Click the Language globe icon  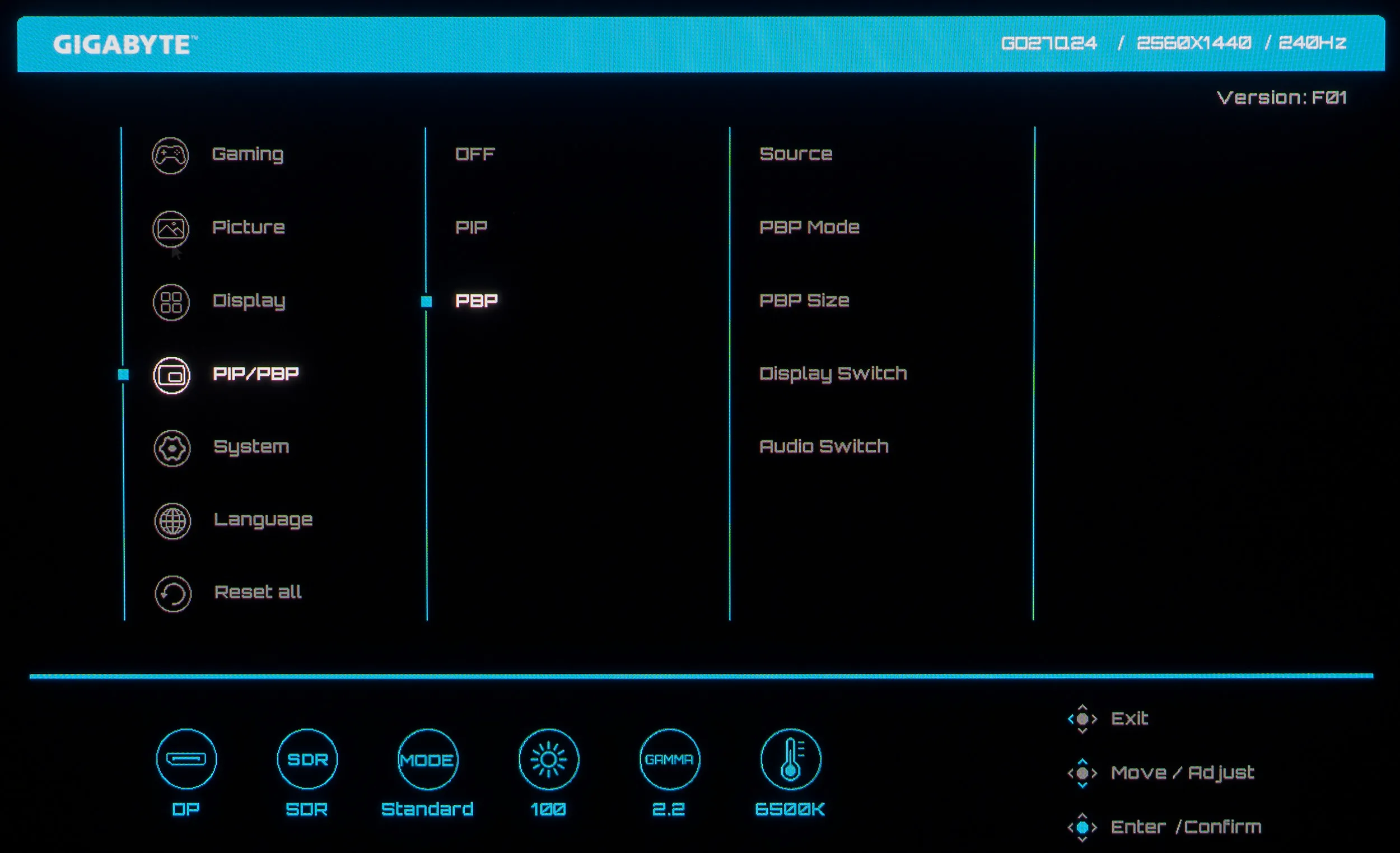pyautogui.click(x=172, y=520)
